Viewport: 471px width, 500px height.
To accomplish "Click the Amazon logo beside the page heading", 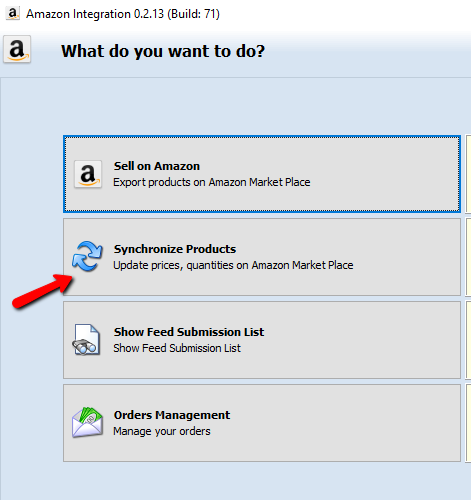I will [x=17, y=49].
